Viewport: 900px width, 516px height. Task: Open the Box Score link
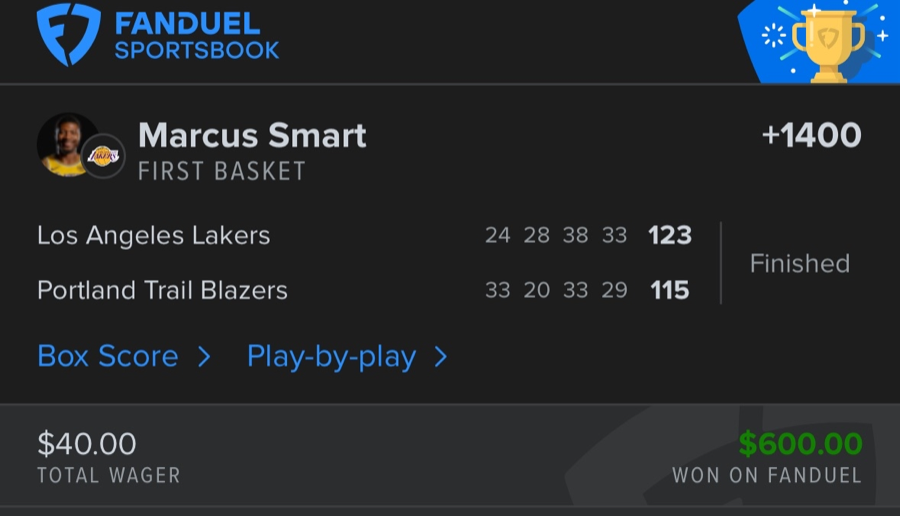(x=108, y=356)
